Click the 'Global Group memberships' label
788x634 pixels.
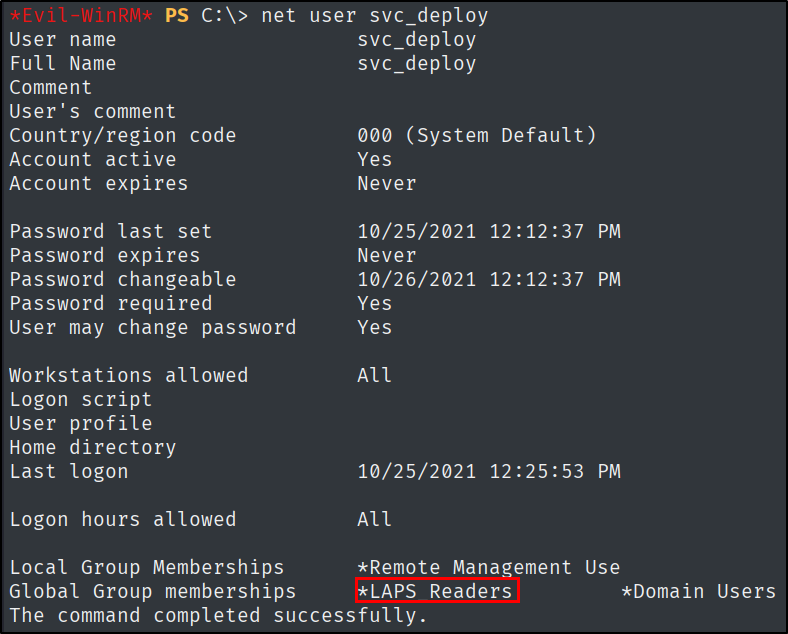pyautogui.click(x=153, y=591)
